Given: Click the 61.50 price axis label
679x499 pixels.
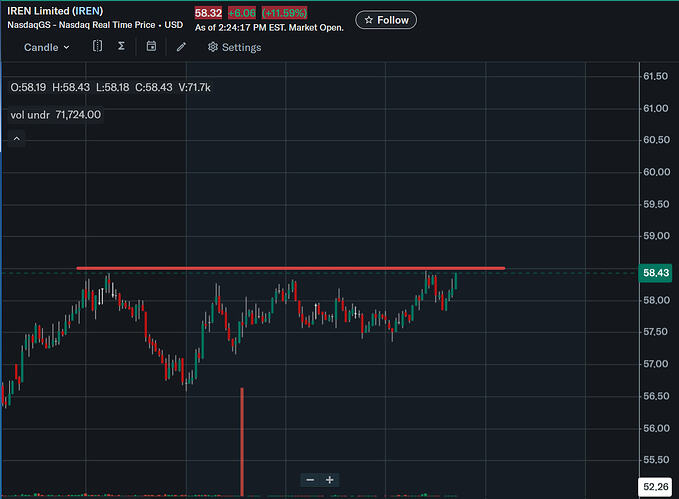Looking at the screenshot, I should pyautogui.click(x=656, y=76).
